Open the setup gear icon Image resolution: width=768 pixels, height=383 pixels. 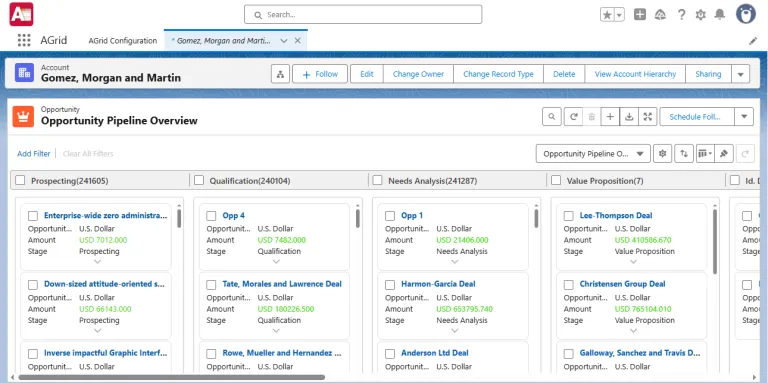point(700,15)
